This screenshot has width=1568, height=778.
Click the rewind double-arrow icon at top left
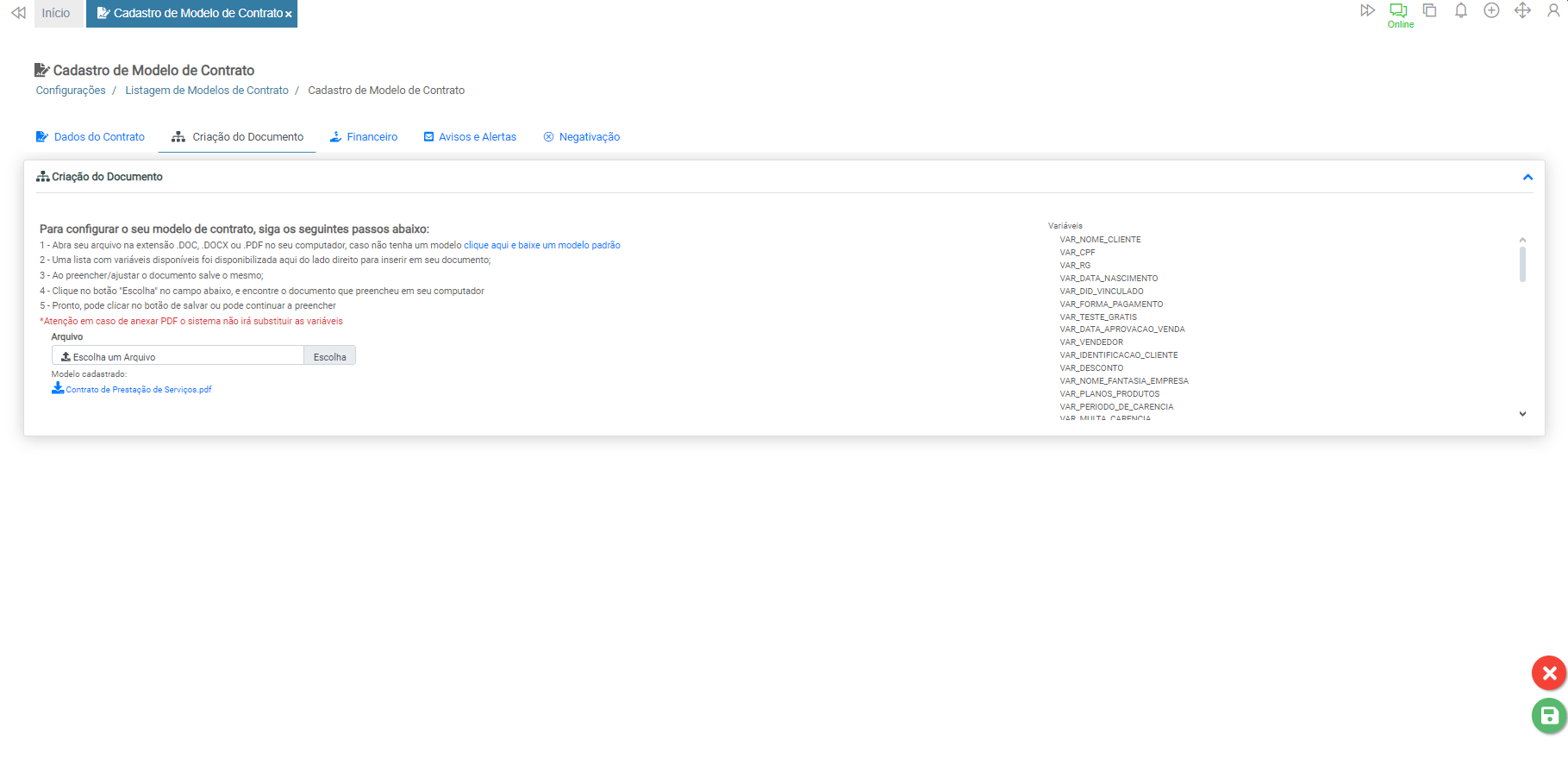tap(18, 13)
